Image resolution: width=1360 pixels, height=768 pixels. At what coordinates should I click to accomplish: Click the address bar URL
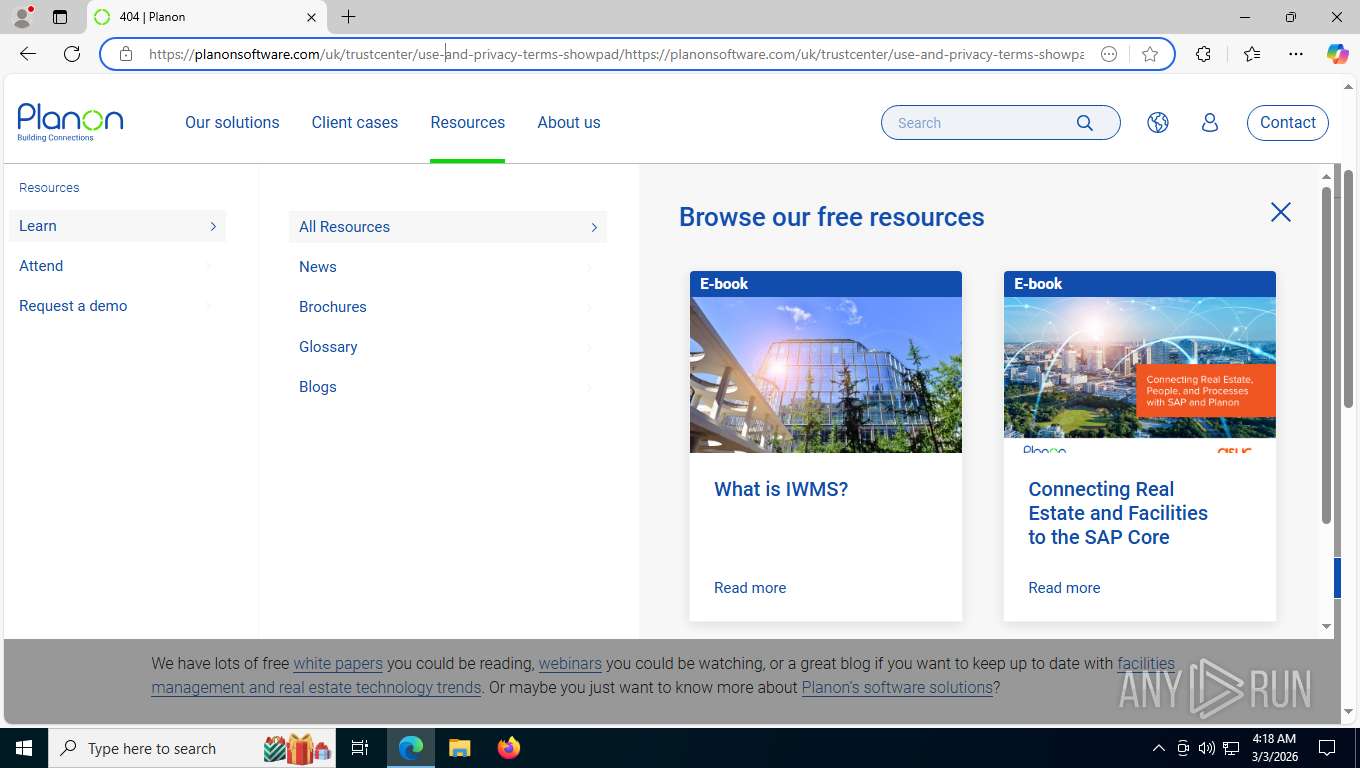616,54
